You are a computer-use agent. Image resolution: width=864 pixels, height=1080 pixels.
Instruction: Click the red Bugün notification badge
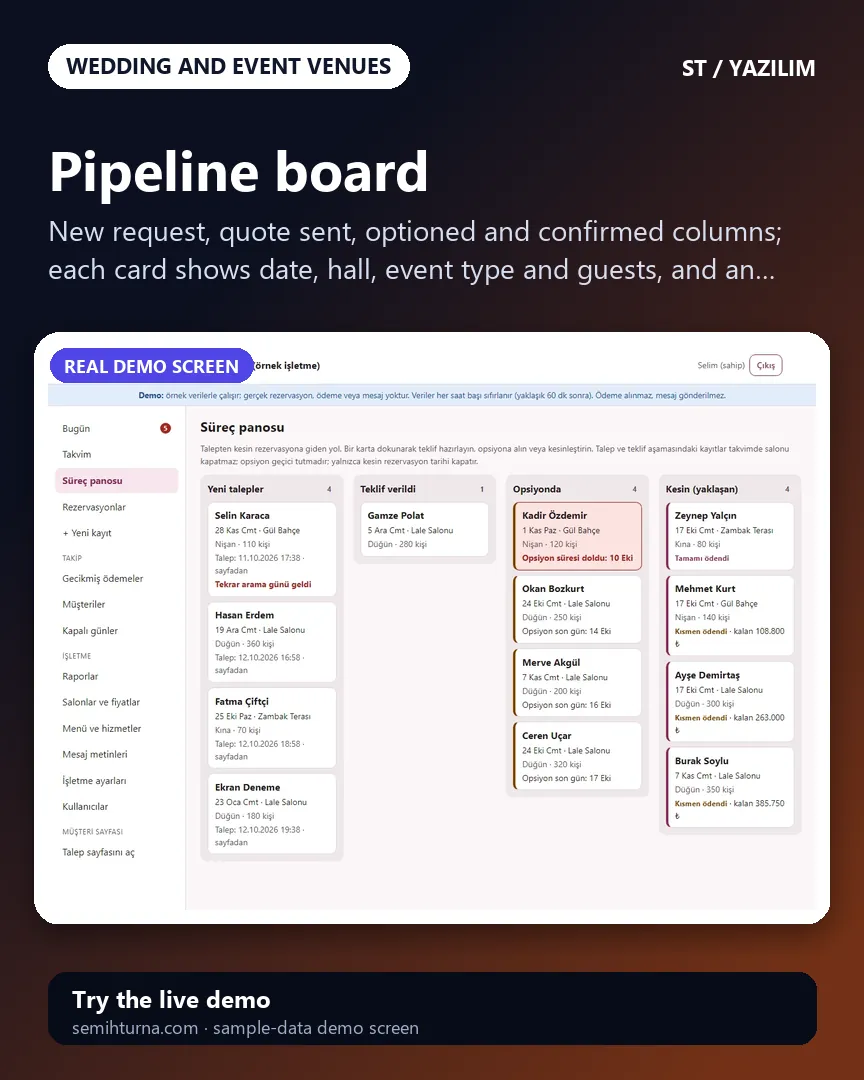point(165,428)
